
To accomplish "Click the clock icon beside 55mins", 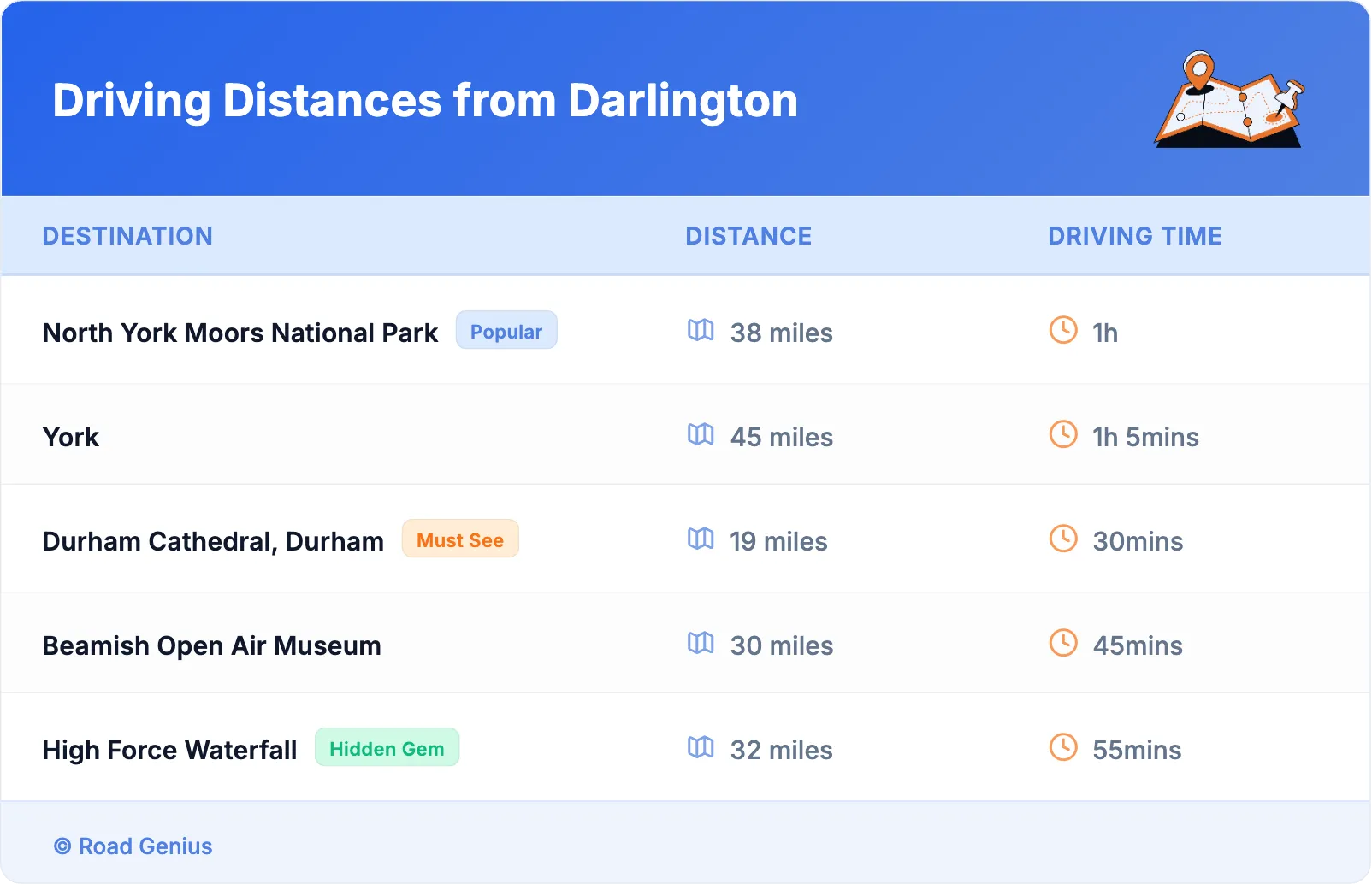I will 1063,747.
